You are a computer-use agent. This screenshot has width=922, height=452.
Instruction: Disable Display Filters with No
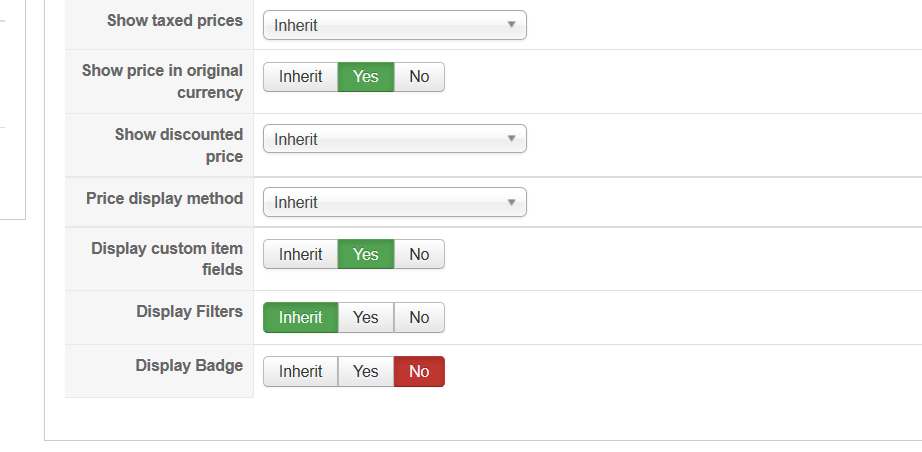click(x=419, y=317)
